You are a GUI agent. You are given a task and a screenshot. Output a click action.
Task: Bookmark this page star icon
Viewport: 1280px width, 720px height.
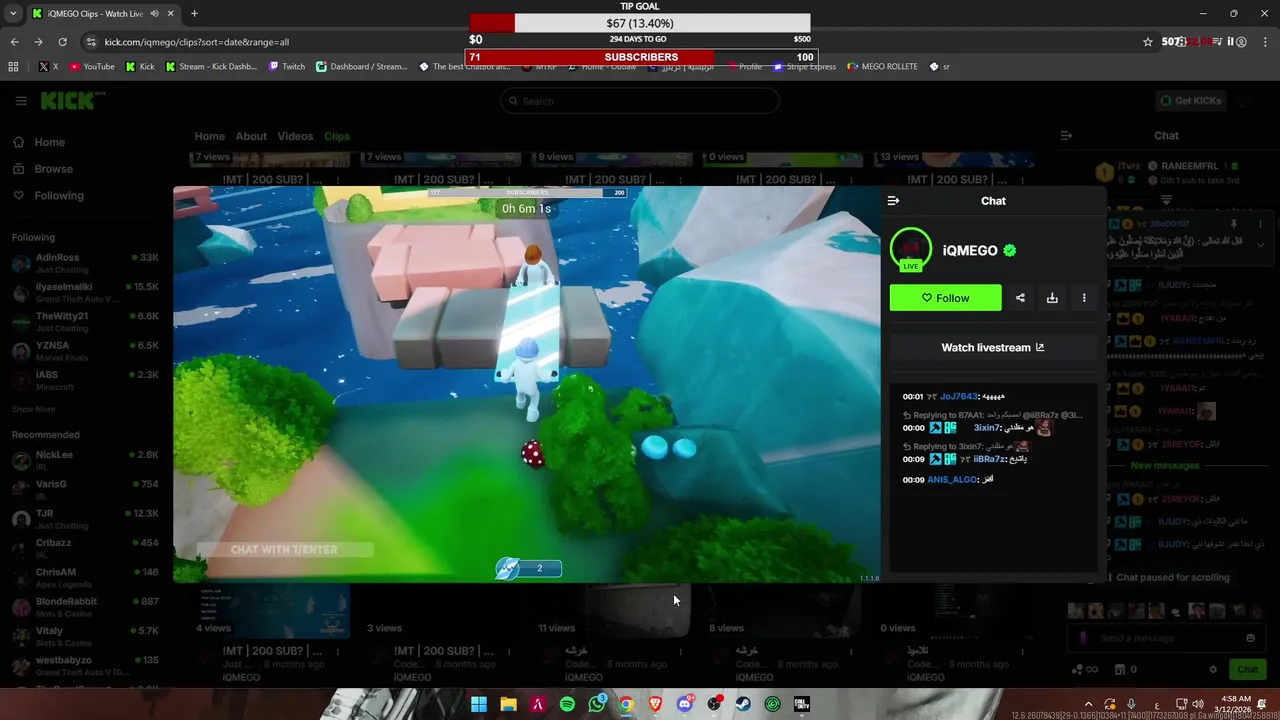pyautogui.click(x=1148, y=42)
